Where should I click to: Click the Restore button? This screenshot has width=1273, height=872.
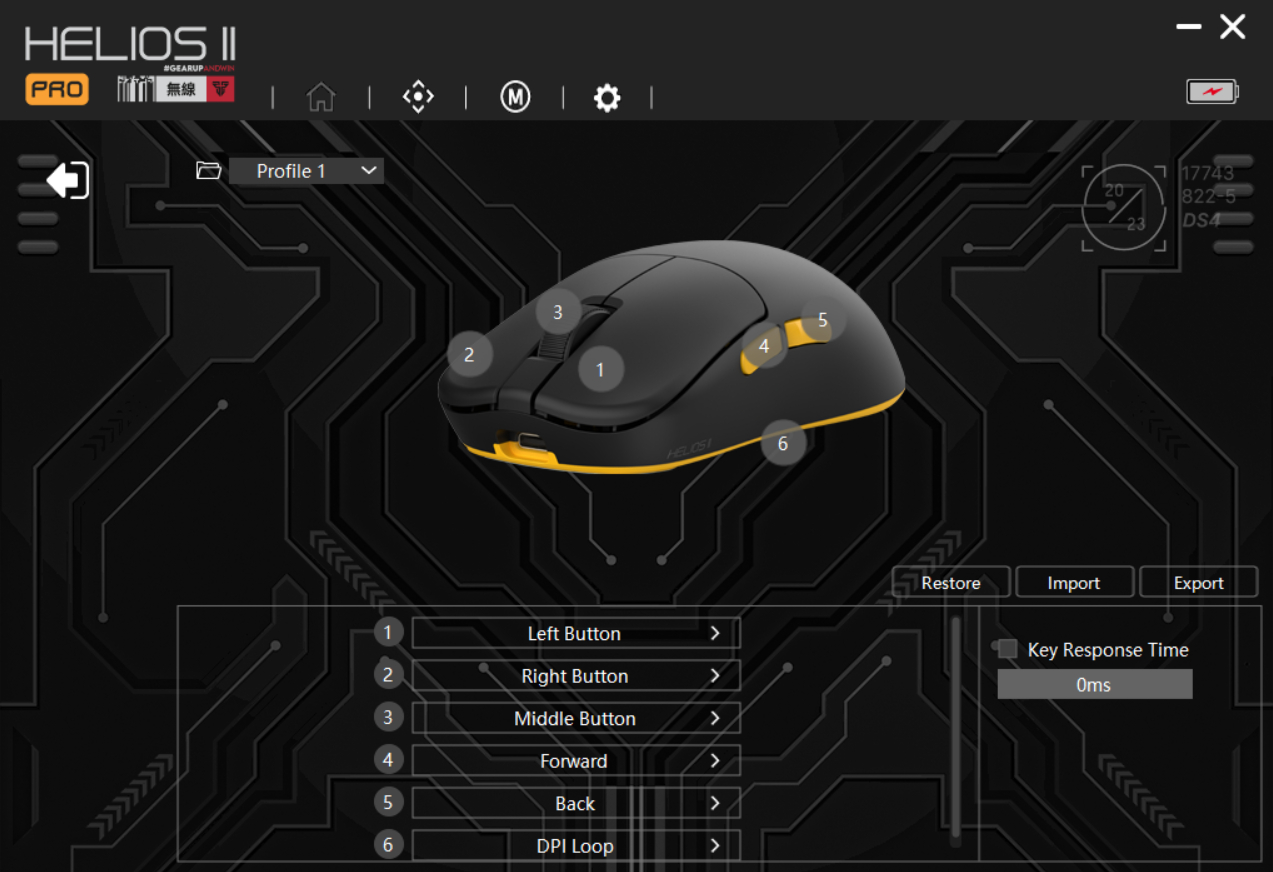click(951, 583)
